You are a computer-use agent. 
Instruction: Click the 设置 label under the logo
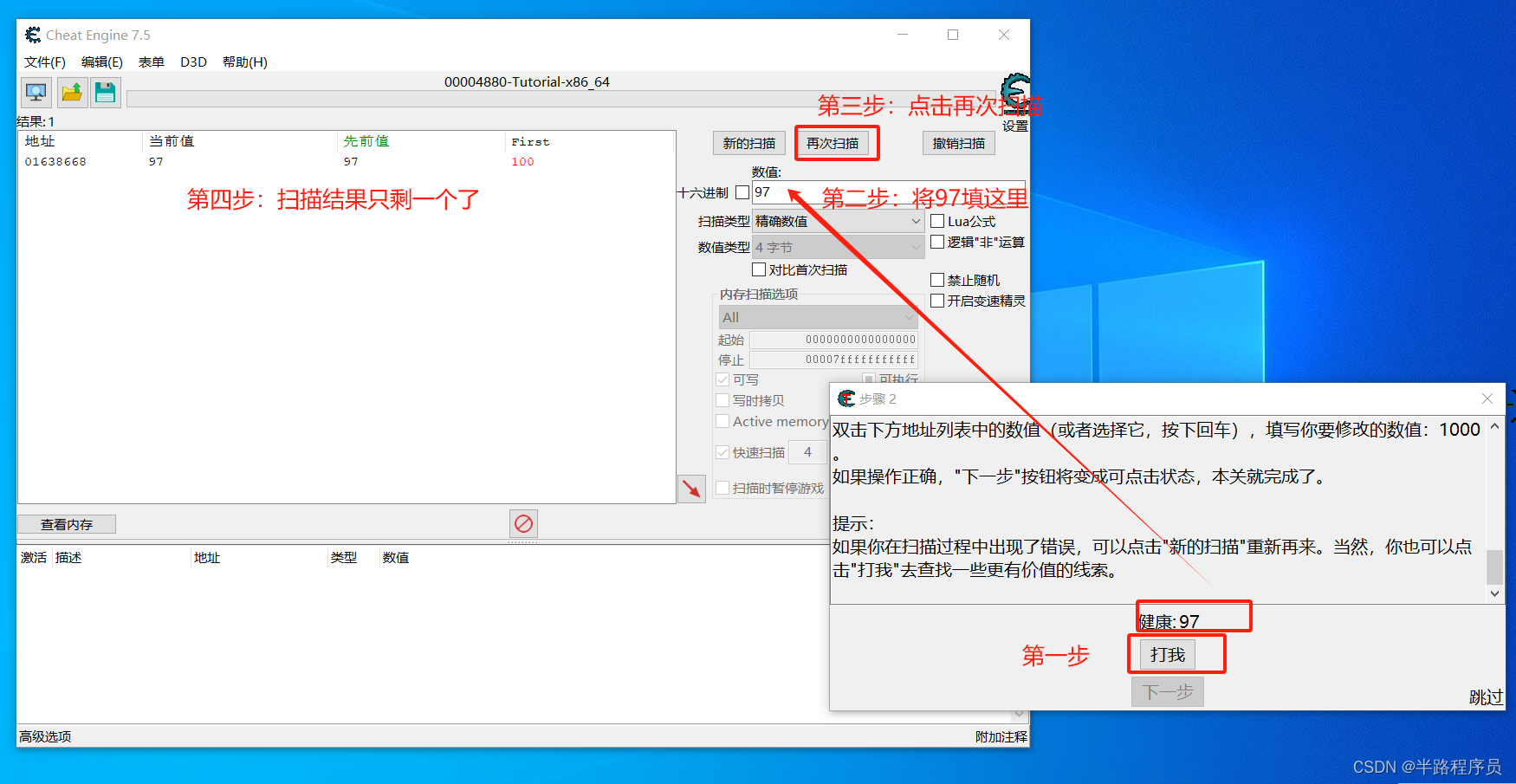click(1015, 126)
